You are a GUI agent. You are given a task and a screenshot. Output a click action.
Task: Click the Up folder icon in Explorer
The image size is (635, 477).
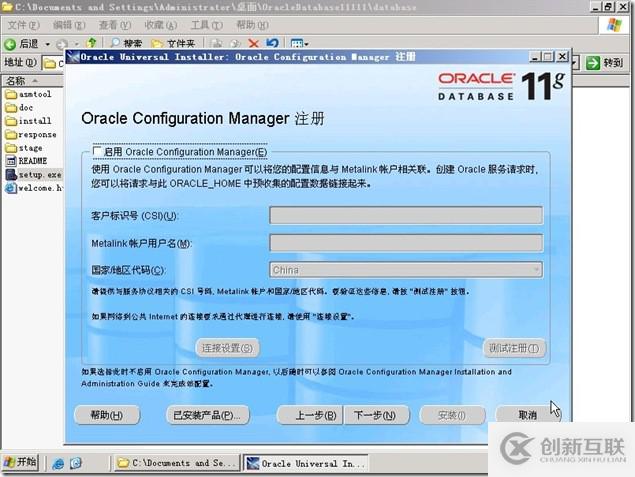coord(92,43)
